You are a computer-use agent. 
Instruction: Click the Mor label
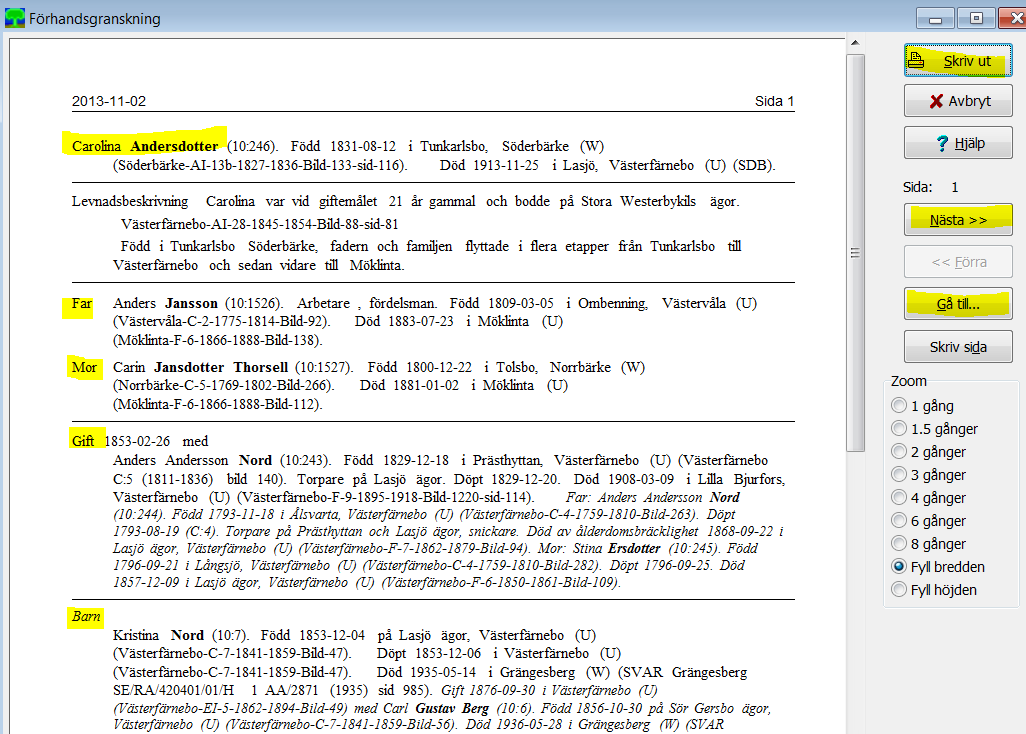coord(84,368)
